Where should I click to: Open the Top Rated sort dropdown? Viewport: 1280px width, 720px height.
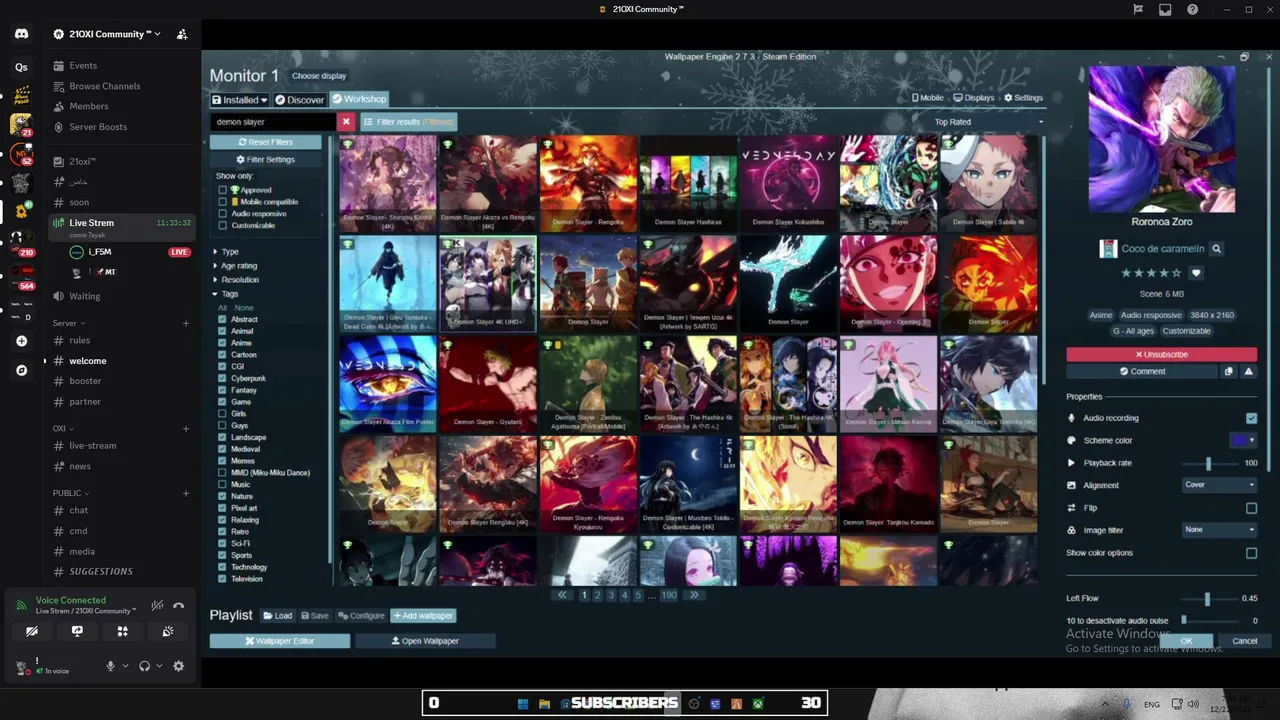click(x=988, y=122)
